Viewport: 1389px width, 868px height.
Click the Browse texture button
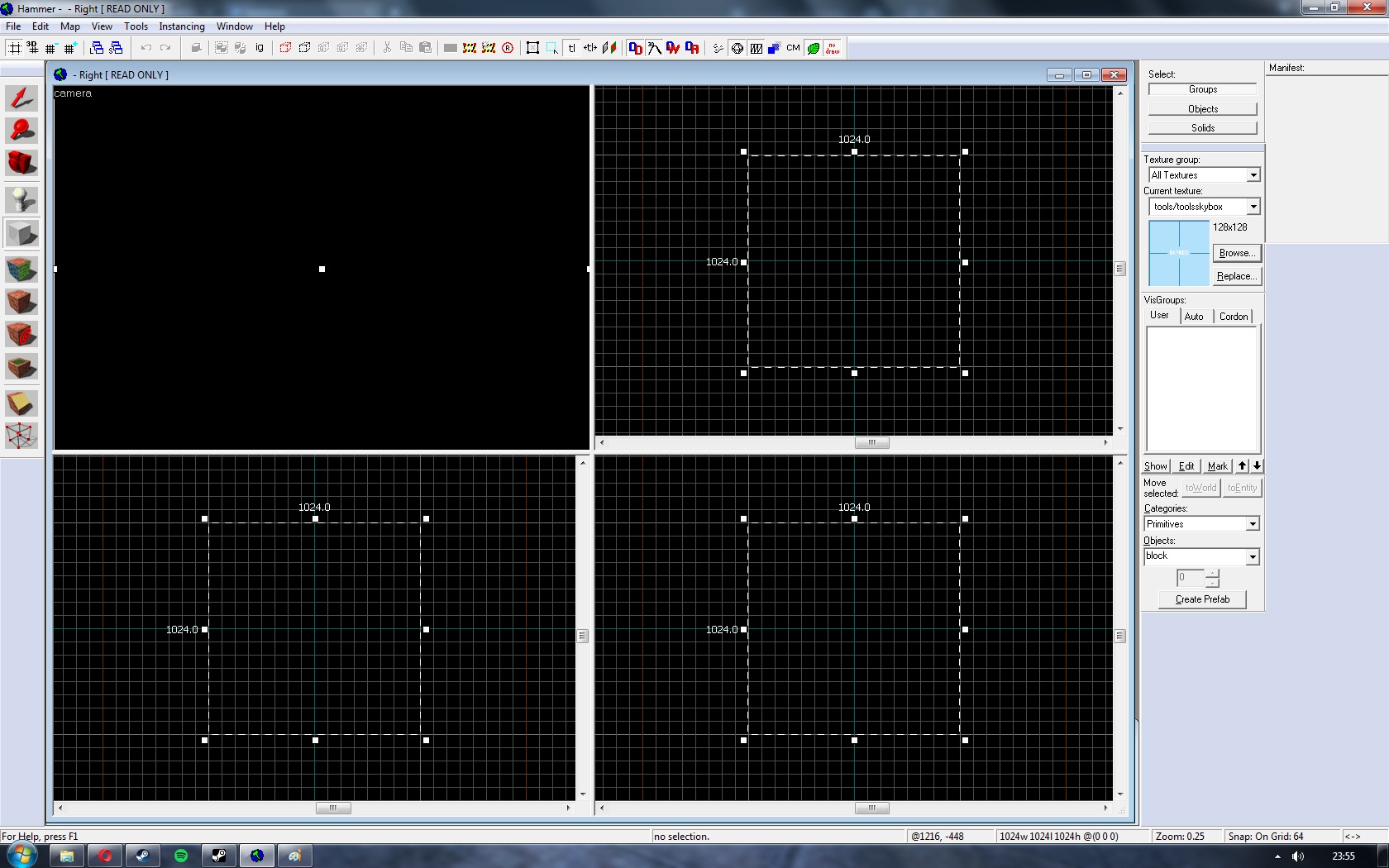coord(1237,253)
